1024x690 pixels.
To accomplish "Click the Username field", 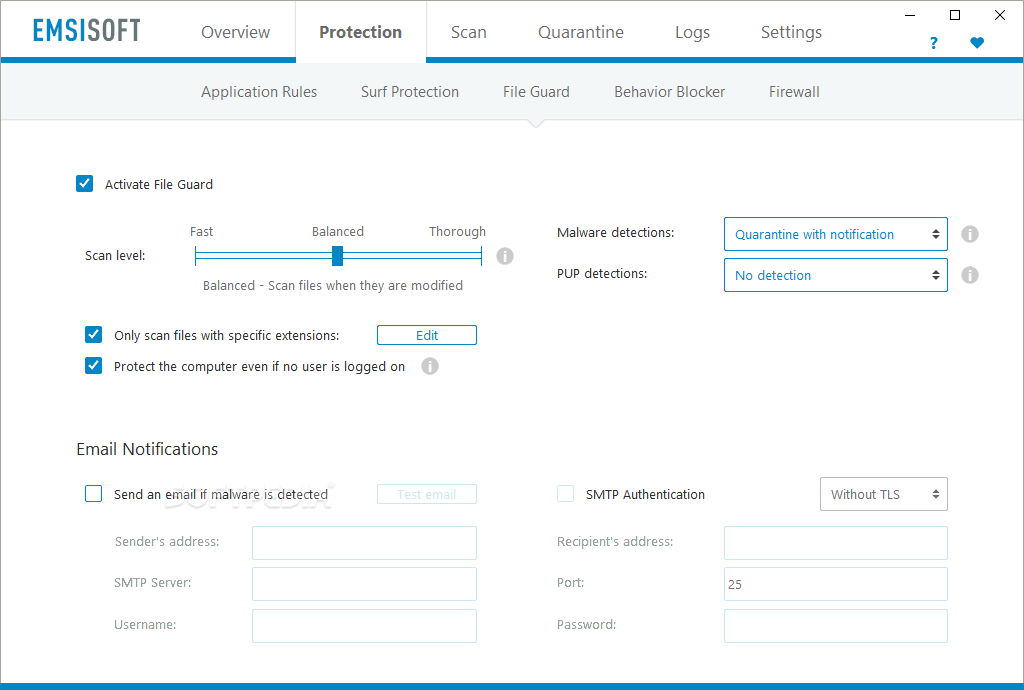I will [364, 625].
